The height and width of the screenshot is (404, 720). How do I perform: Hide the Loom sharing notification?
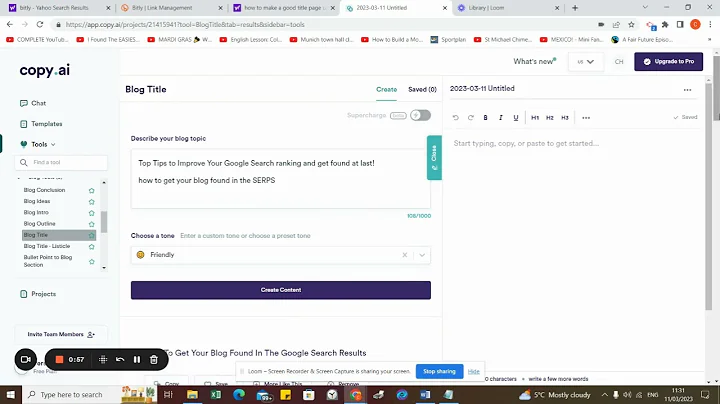point(474,371)
